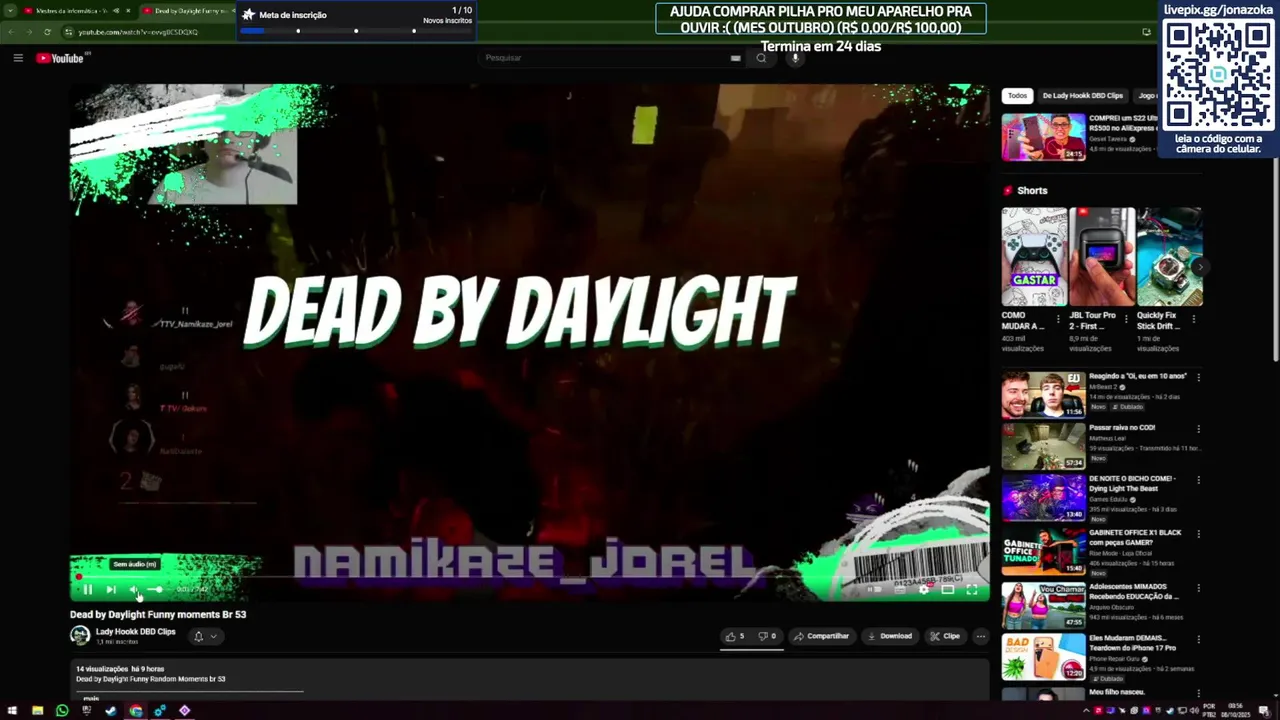This screenshot has height=720, width=1280.
Task: Open 'GABINETE OFFICE X1 BLACK' video
Action: click(x=1043, y=551)
